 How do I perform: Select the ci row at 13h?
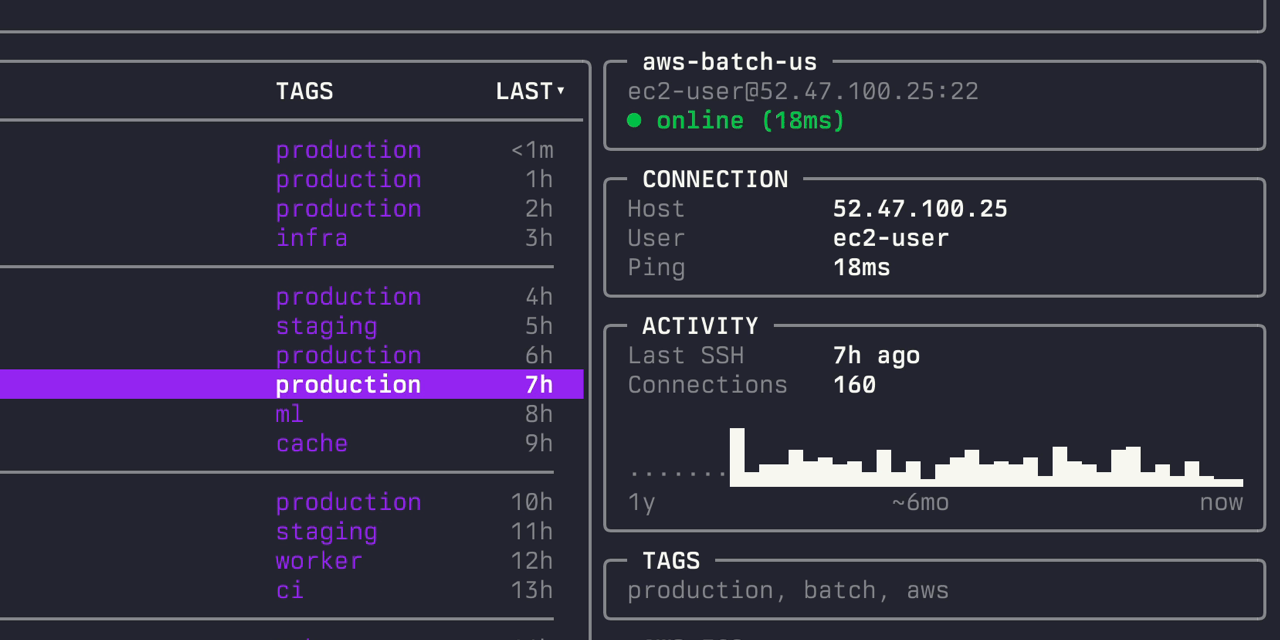coord(290,590)
